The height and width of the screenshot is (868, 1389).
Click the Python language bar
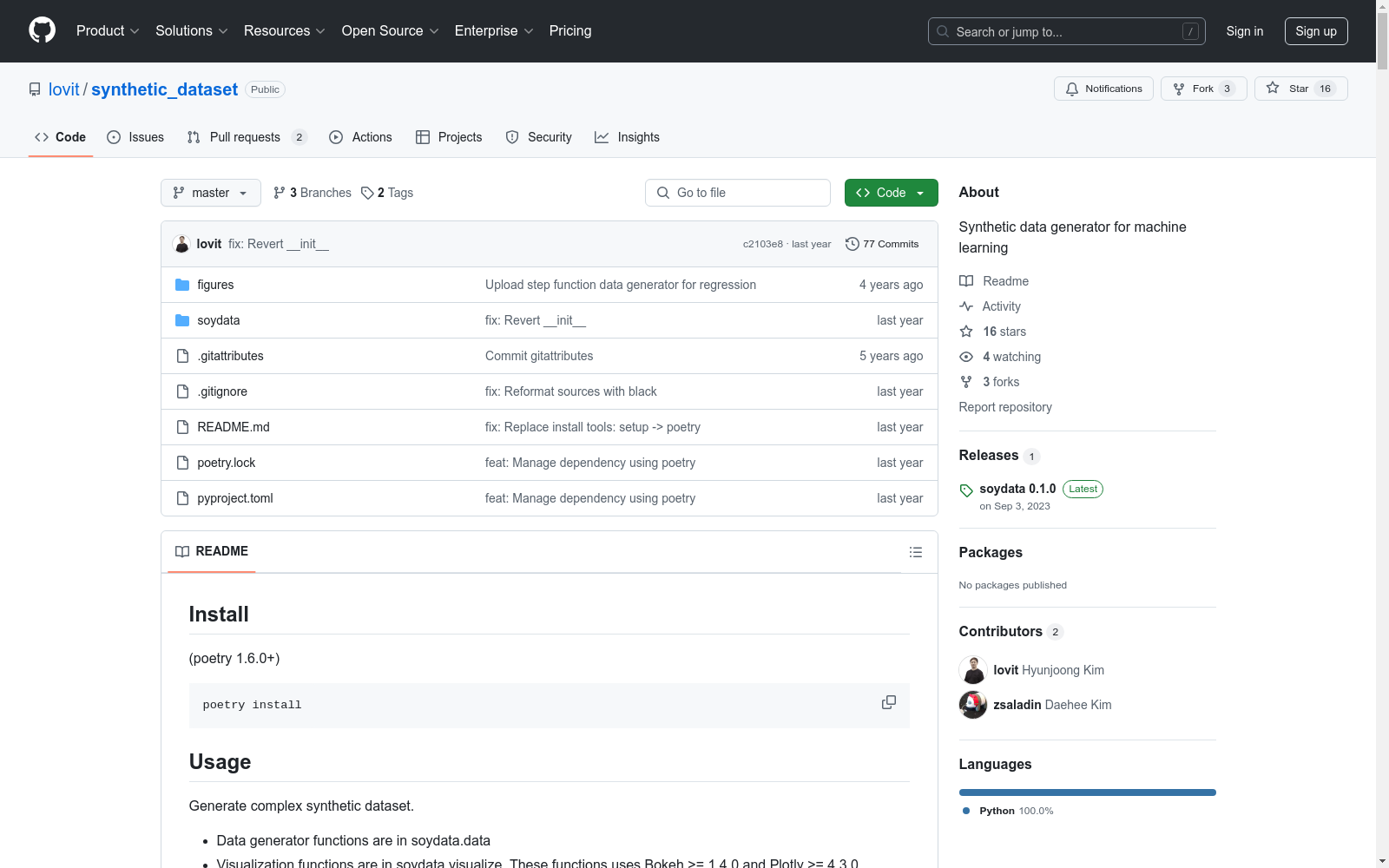pyautogui.click(x=1087, y=792)
